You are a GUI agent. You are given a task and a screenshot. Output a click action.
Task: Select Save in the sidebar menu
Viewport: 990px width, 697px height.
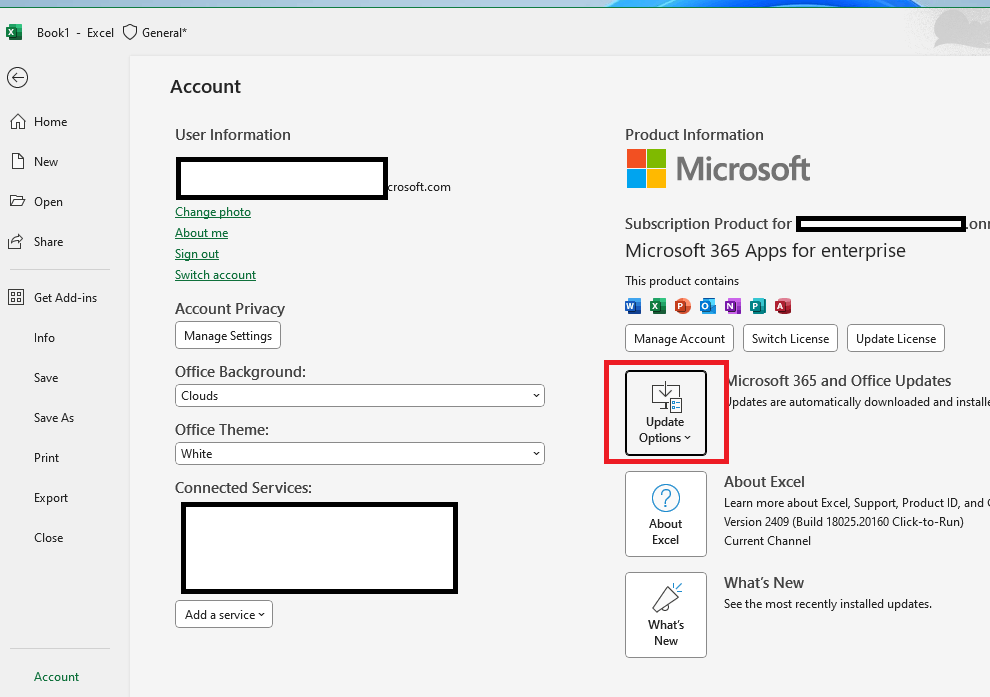click(46, 378)
